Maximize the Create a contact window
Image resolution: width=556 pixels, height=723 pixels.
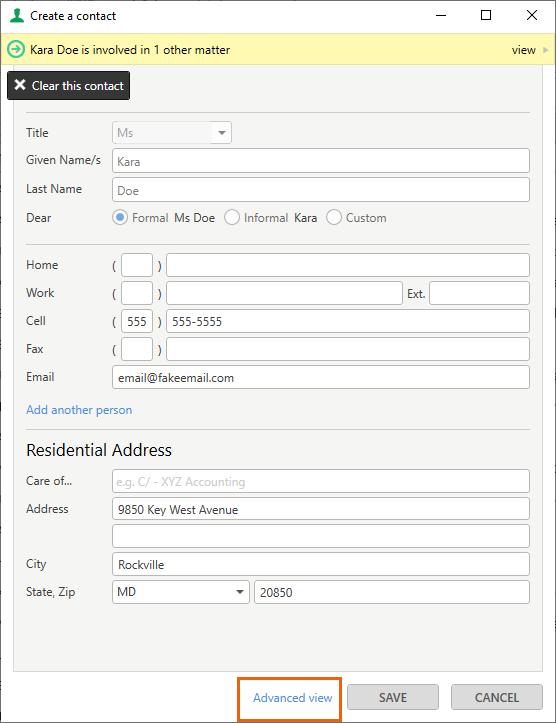coord(486,15)
